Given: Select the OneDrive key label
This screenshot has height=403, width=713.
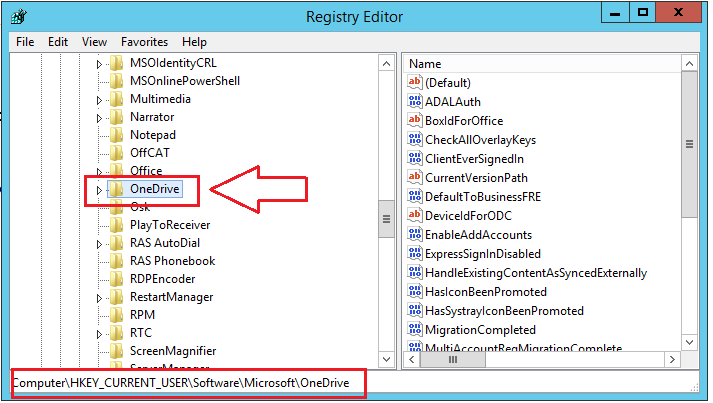Looking at the screenshot, I should coord(155,189).
